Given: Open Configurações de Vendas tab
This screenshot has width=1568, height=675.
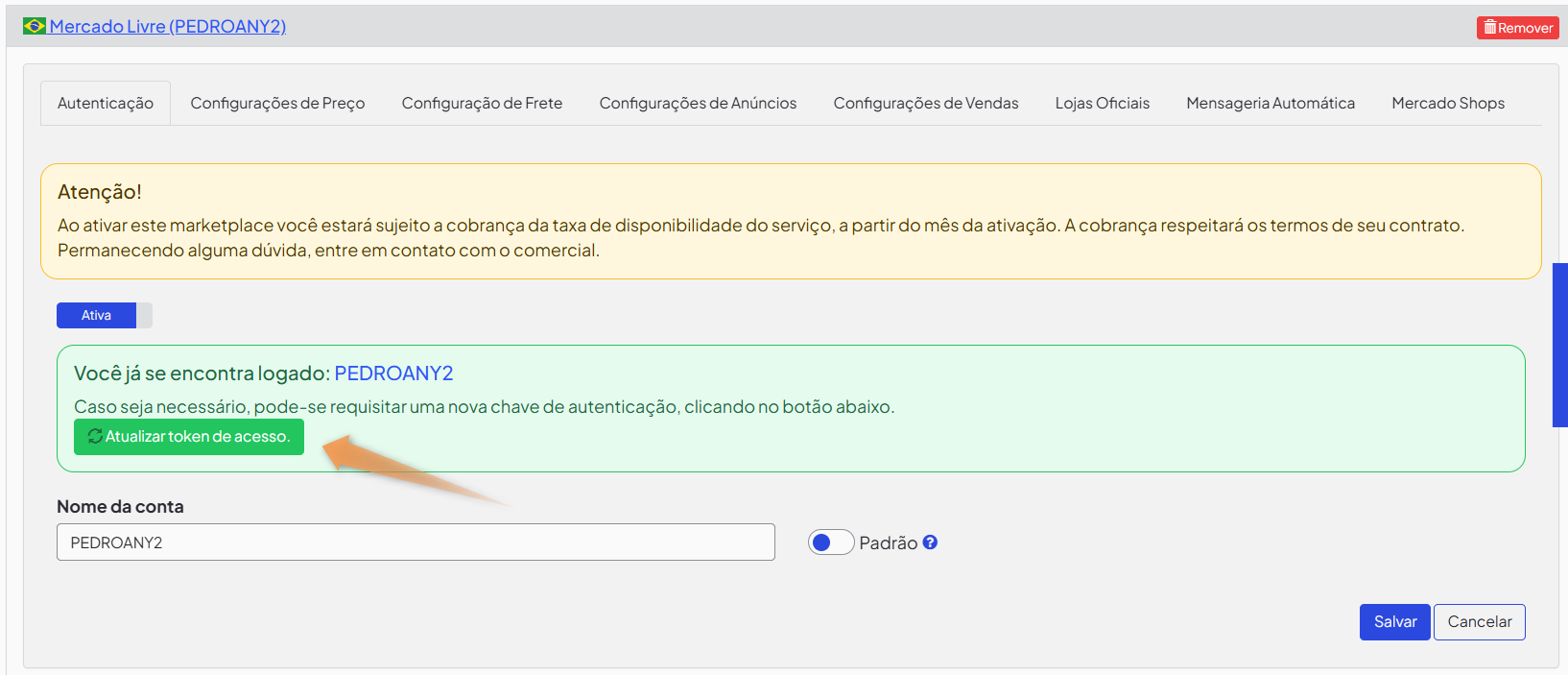Looking at the screenshot, I should [x=926, y=103].
